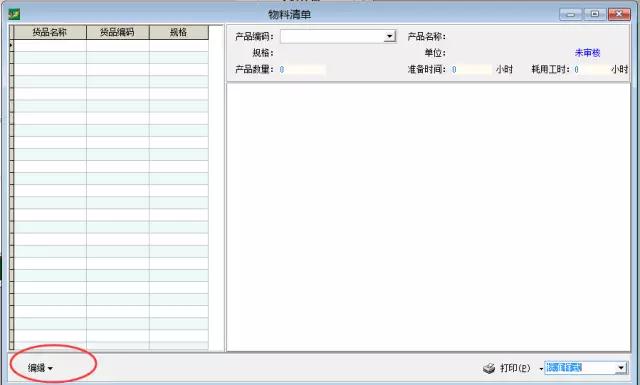Screen dimensions: 640x385
Task: Maximize the 物料清单 window
Action: (595, 14)
